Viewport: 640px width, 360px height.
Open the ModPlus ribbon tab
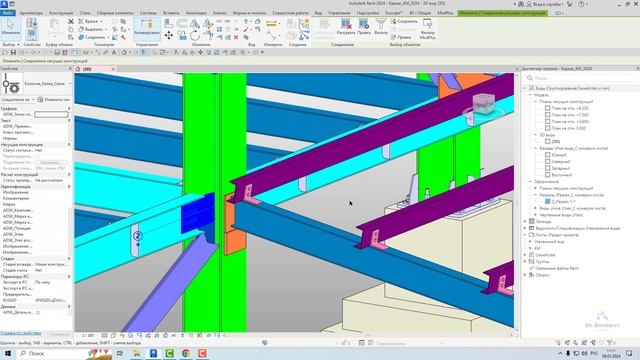[445, 13]
